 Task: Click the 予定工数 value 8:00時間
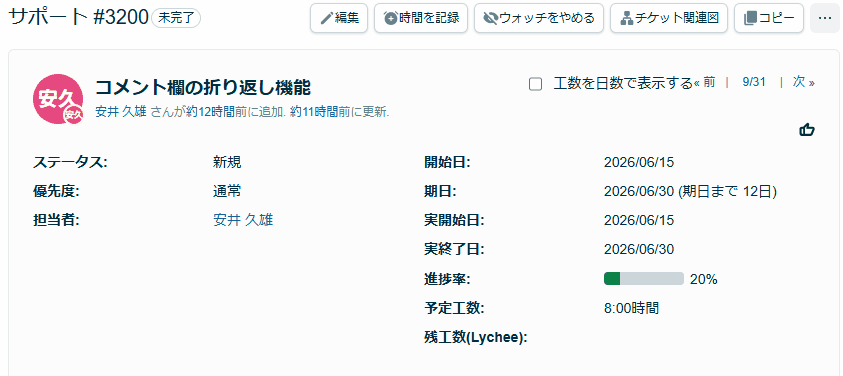coord(632,308)
